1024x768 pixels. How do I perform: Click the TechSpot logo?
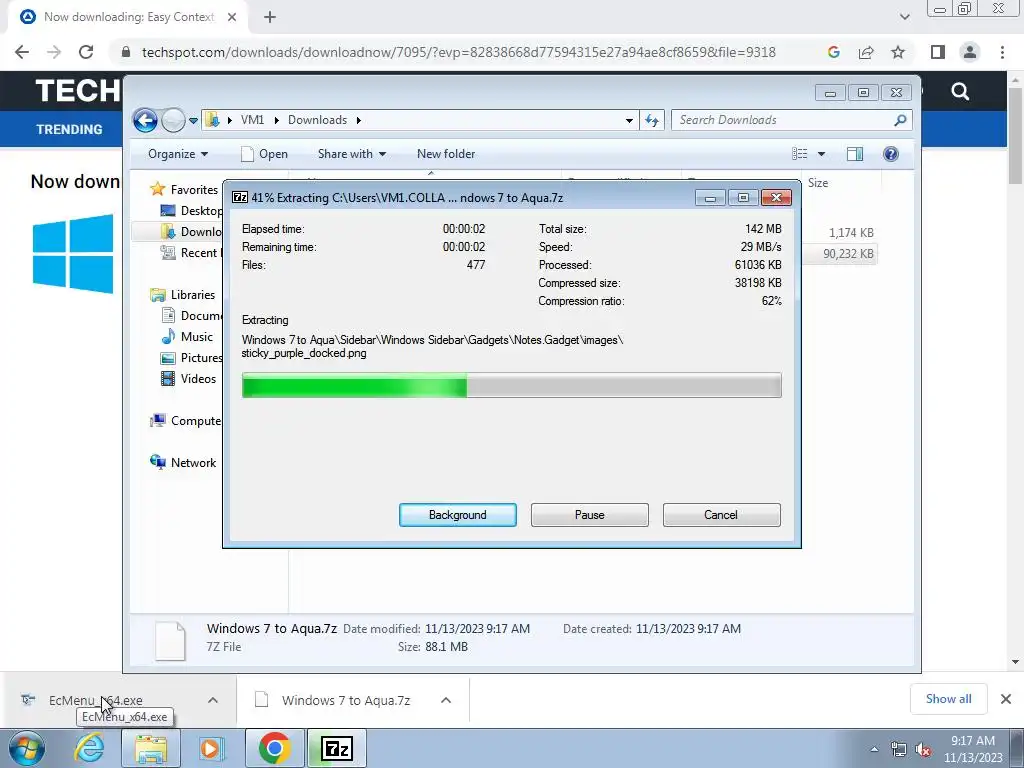[x=78, y=91]
